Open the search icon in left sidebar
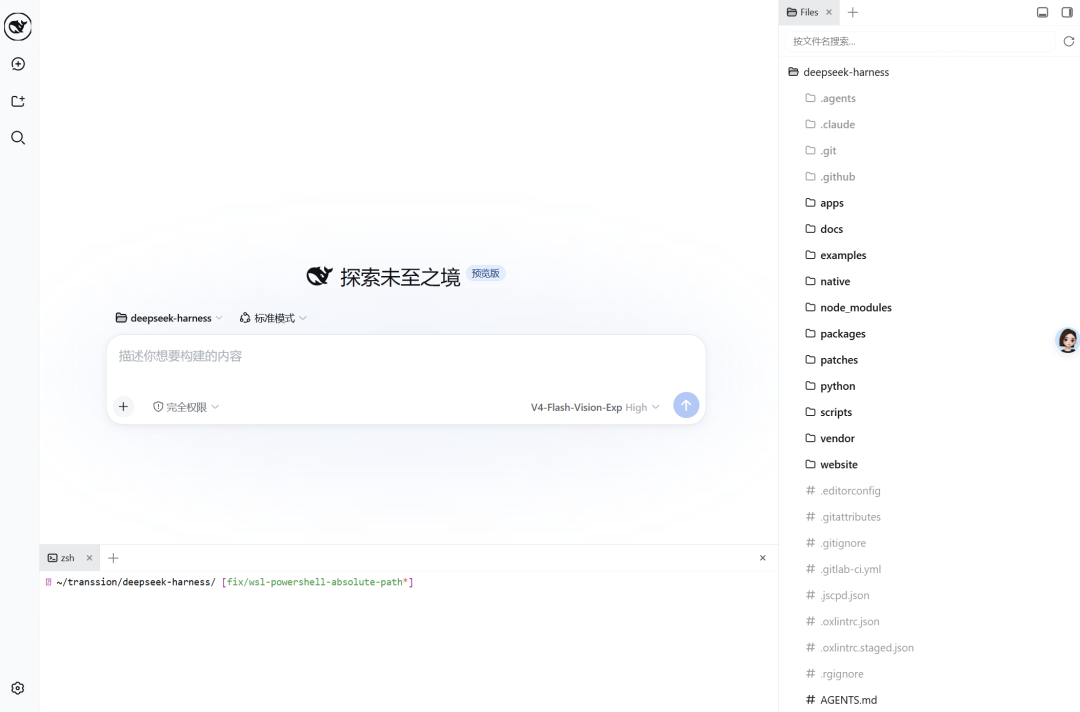The width and height of the screenshot is (1080, 712). (18, 138)
